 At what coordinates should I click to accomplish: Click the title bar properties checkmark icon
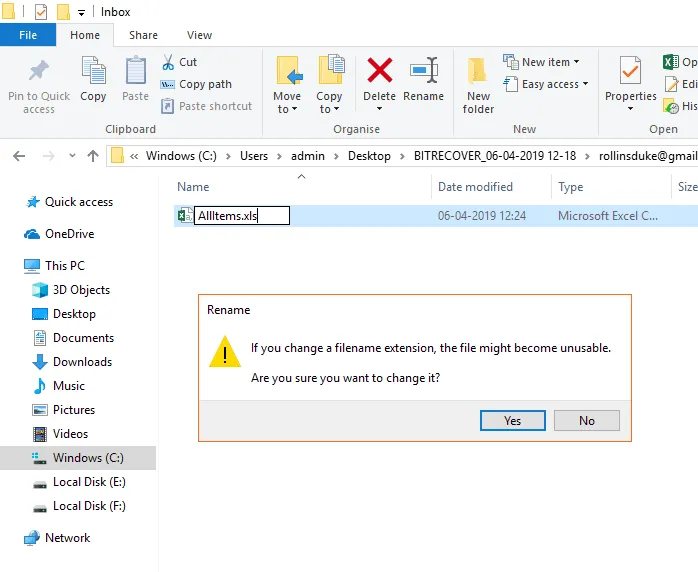41,12
